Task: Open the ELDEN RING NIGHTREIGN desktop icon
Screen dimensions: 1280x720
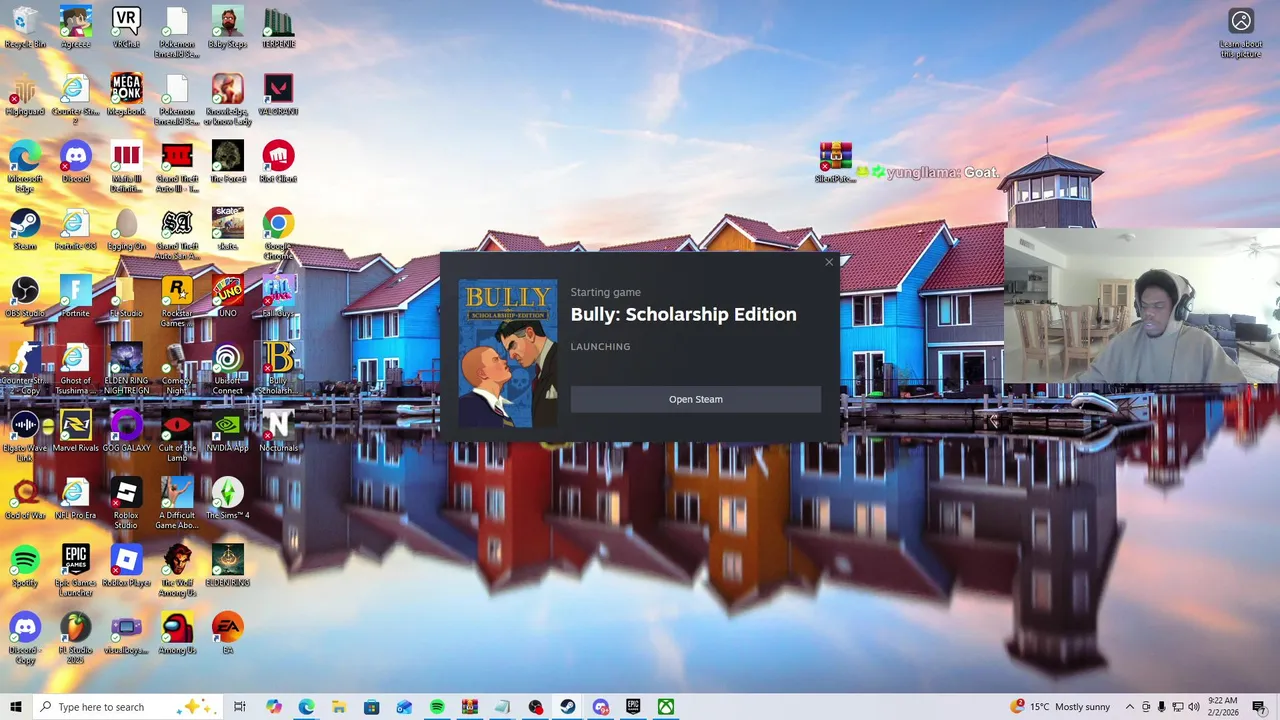Action: (126, 367)
